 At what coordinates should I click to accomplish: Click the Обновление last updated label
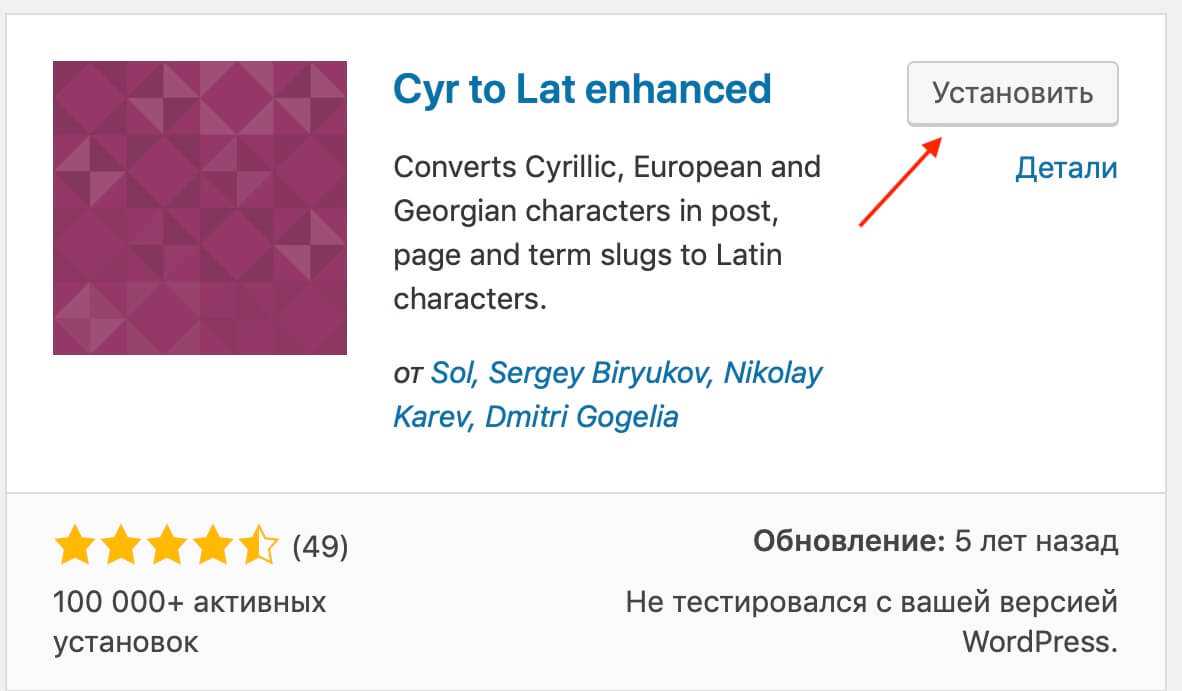[849, 542]
